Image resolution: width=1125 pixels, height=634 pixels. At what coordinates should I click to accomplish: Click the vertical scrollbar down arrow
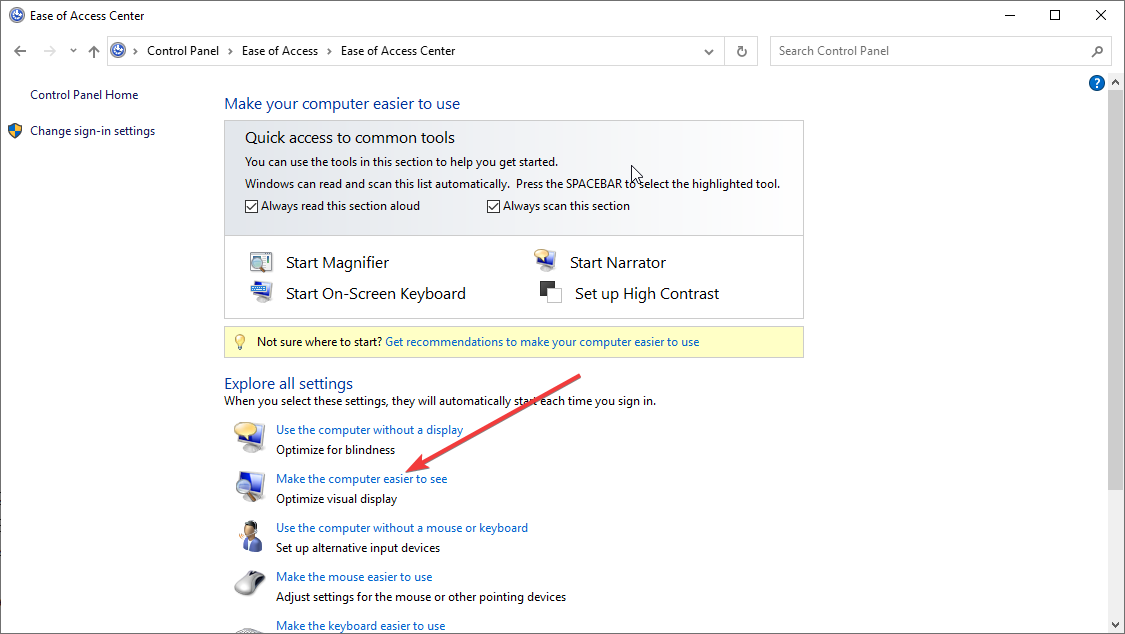pyautogui.click(x=1116, y=624)
